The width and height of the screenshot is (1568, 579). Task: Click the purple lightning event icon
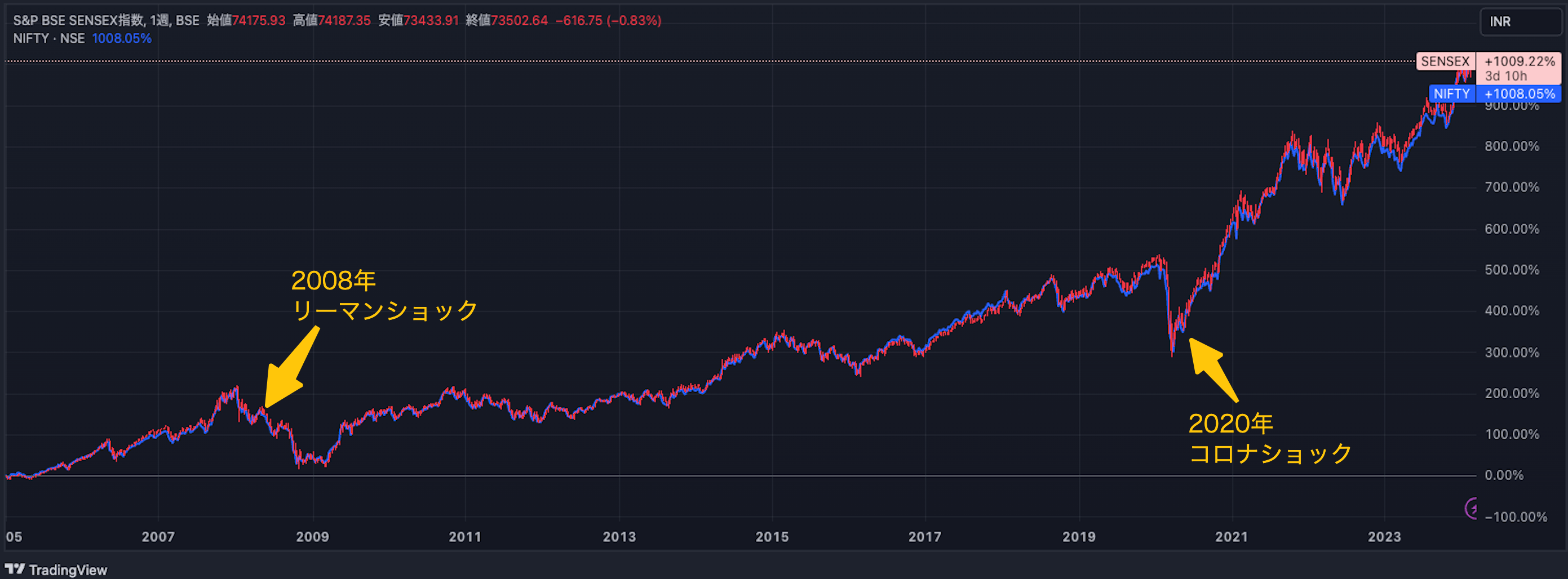pyautogui.click(x=1470, y=509)
